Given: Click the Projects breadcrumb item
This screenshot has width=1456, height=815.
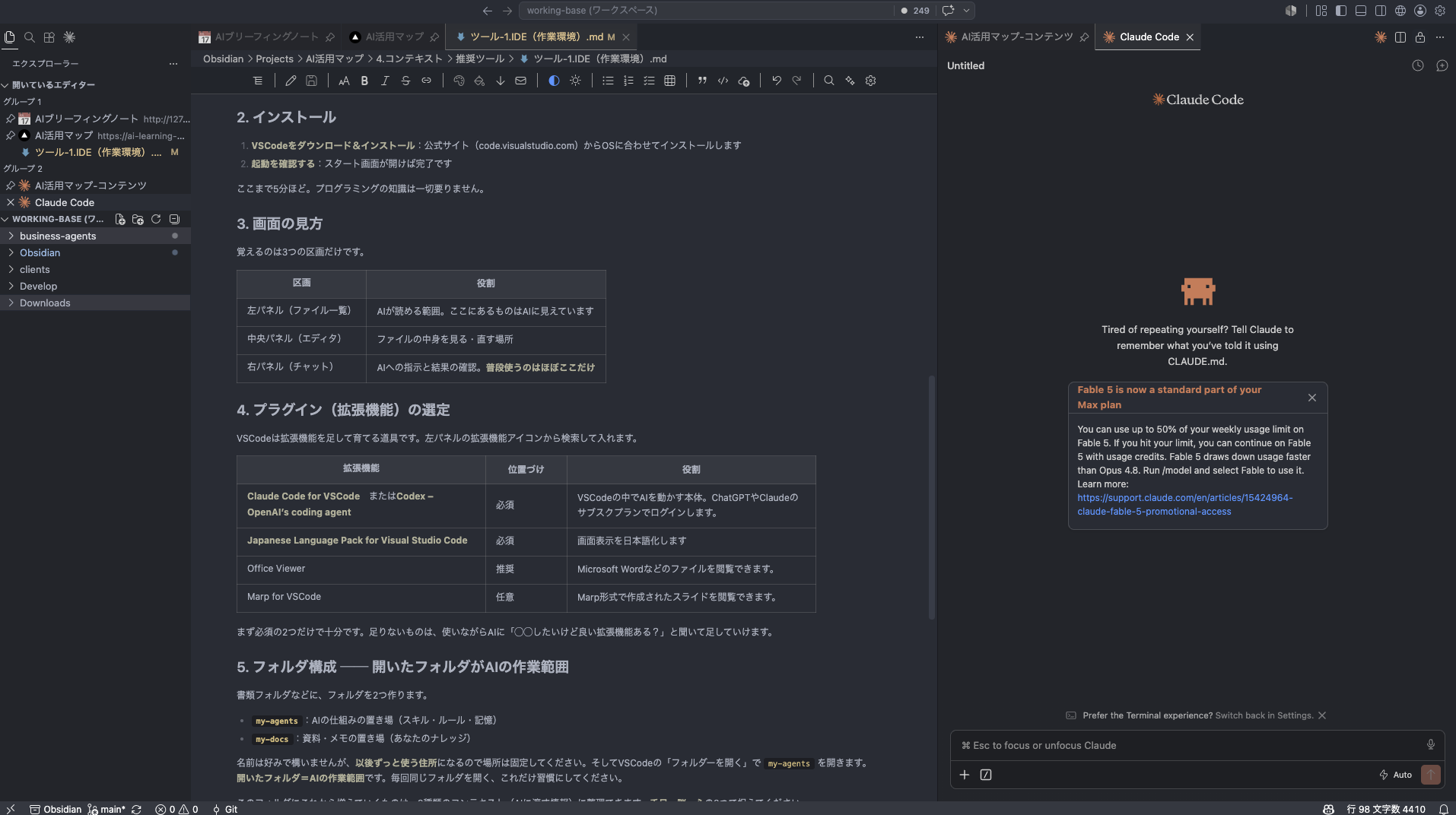Looking at the screenshot, I should tap(275, 59).
